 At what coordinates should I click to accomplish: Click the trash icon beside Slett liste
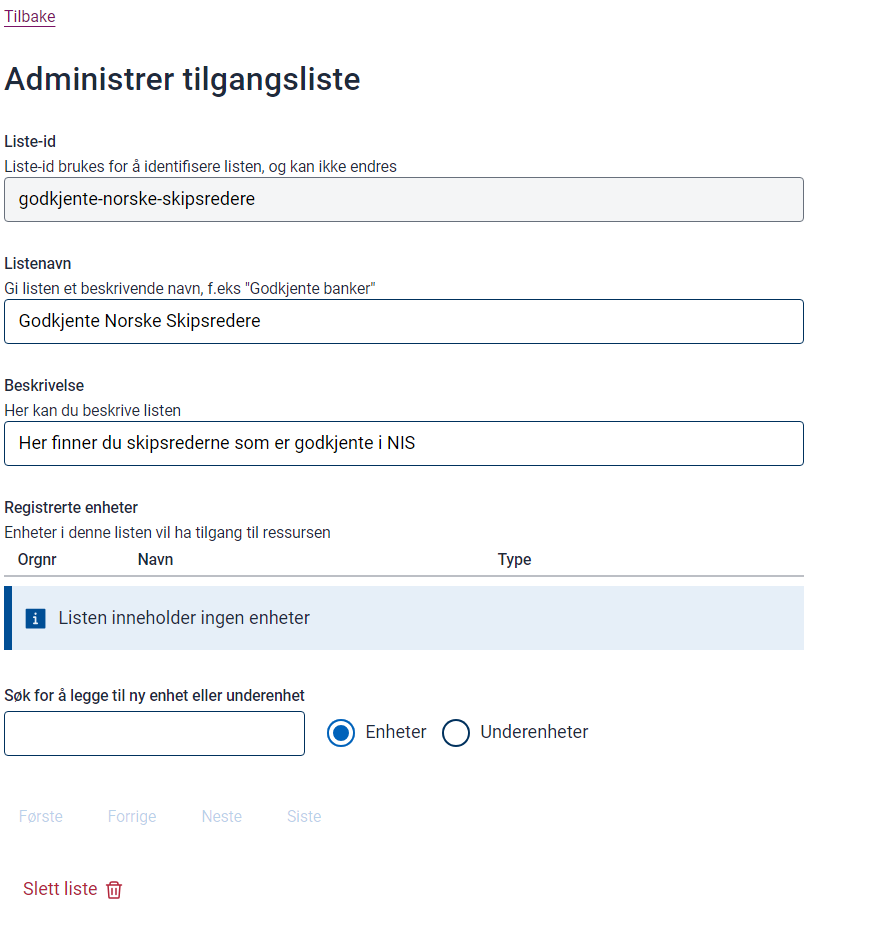point(114,889)
